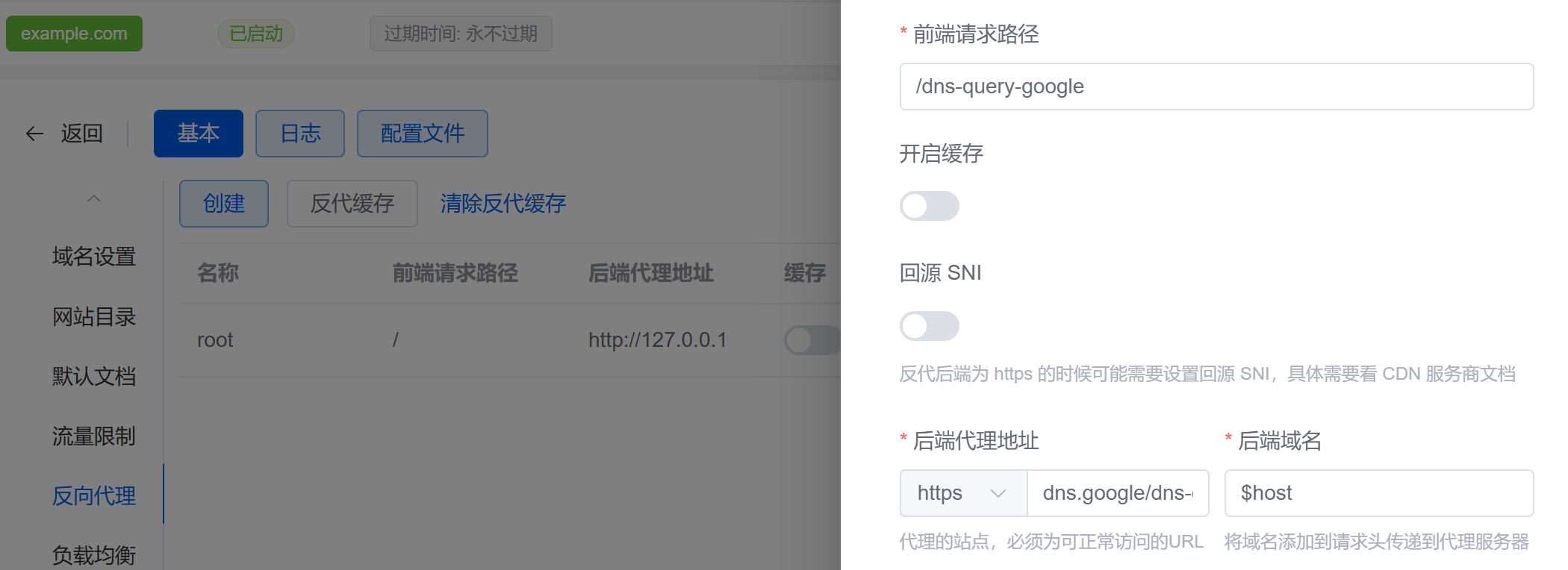
Task: Enable the 回源 SNI switch
Action: click(x=929, y=326)
